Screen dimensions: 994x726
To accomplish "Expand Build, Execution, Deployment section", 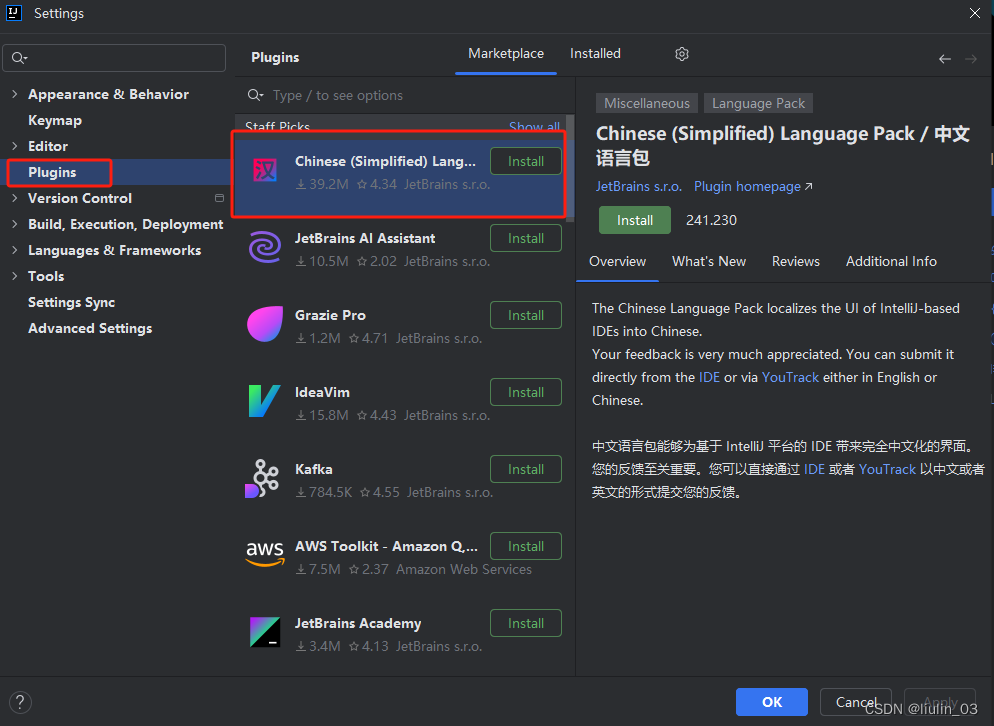I will click(x=15, y=224).
